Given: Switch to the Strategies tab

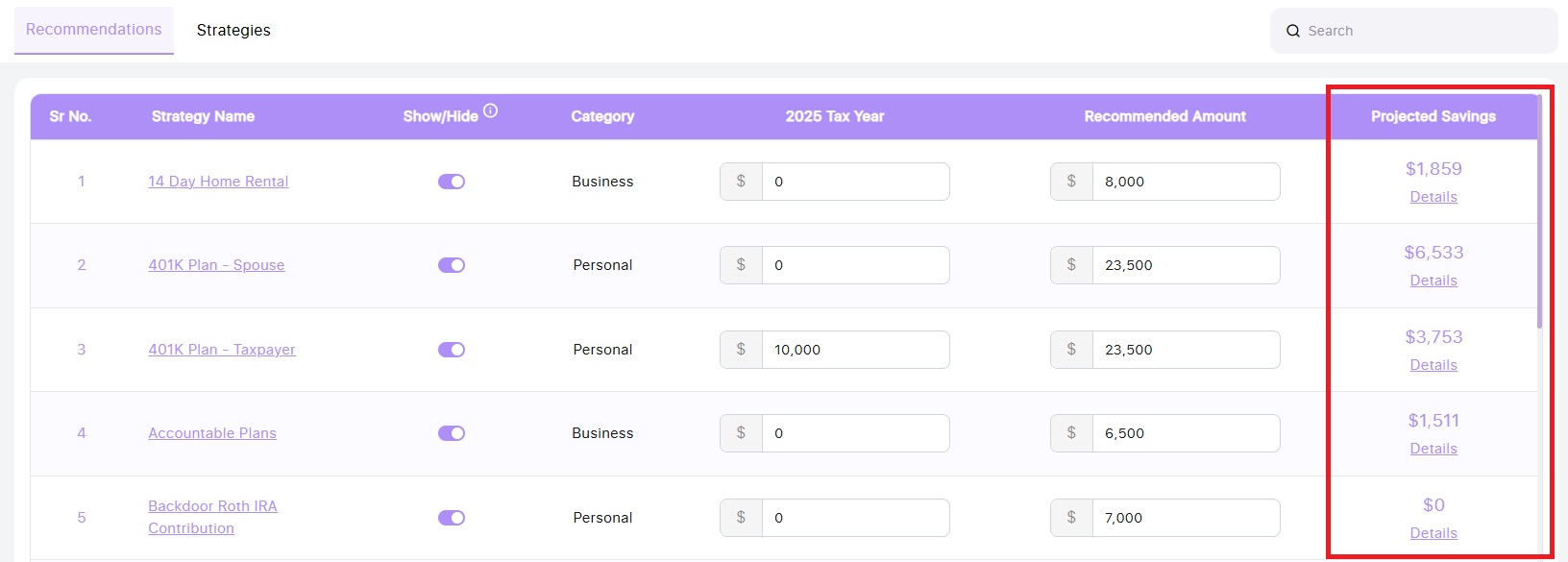Looking at the screenshot, I should click(x=233, y=31).
